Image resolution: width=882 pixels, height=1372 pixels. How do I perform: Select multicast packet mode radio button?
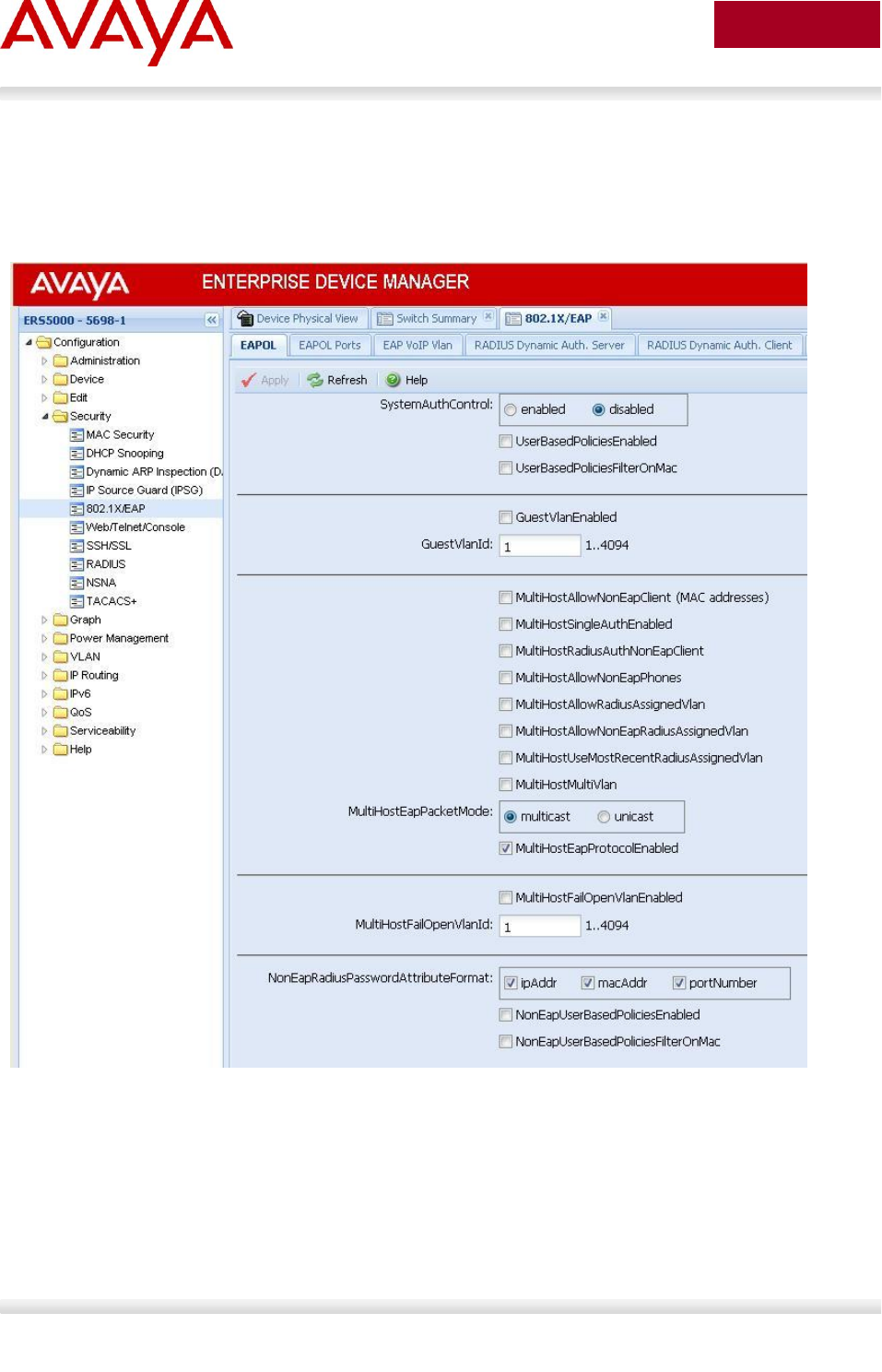point(511,817)
